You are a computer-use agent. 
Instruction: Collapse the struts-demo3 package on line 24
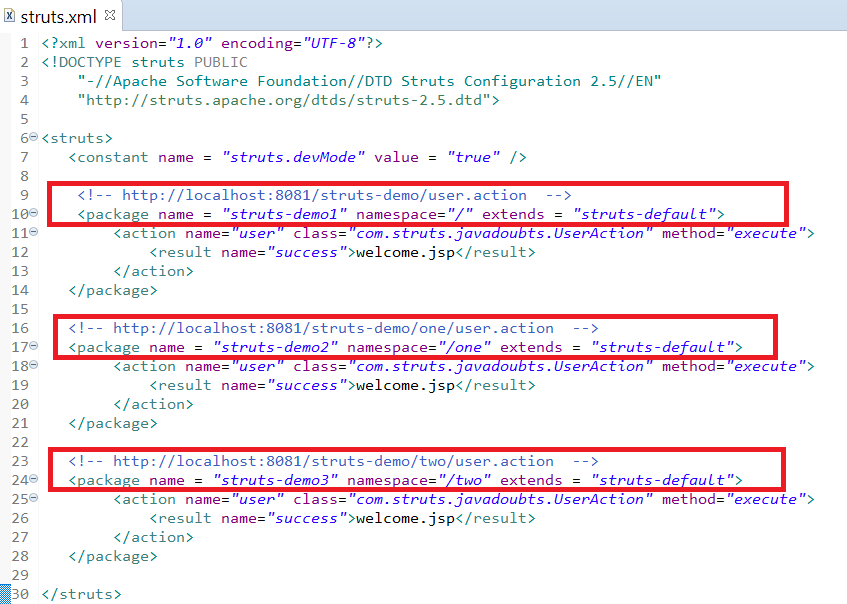pos(34,479)
